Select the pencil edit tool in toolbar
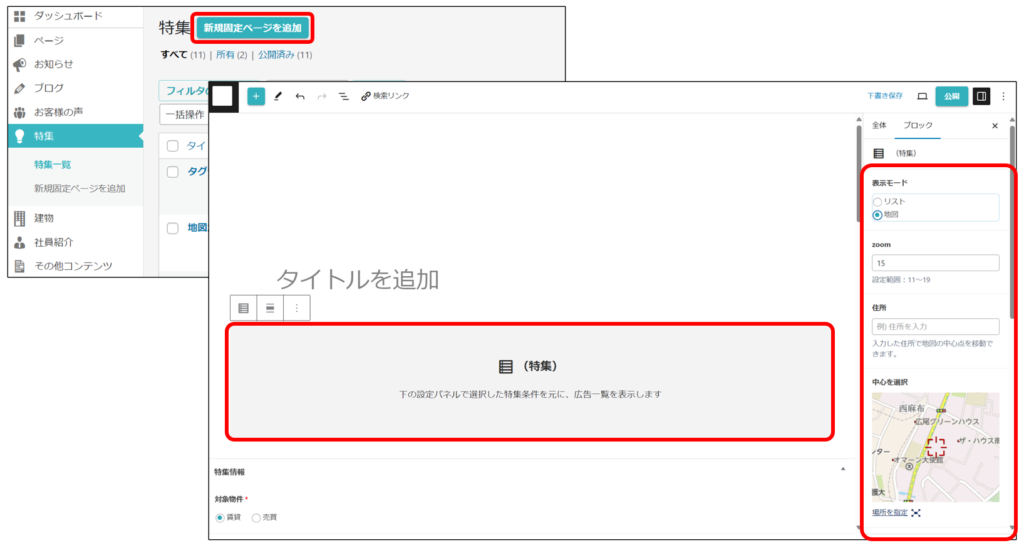 [278, 96]
